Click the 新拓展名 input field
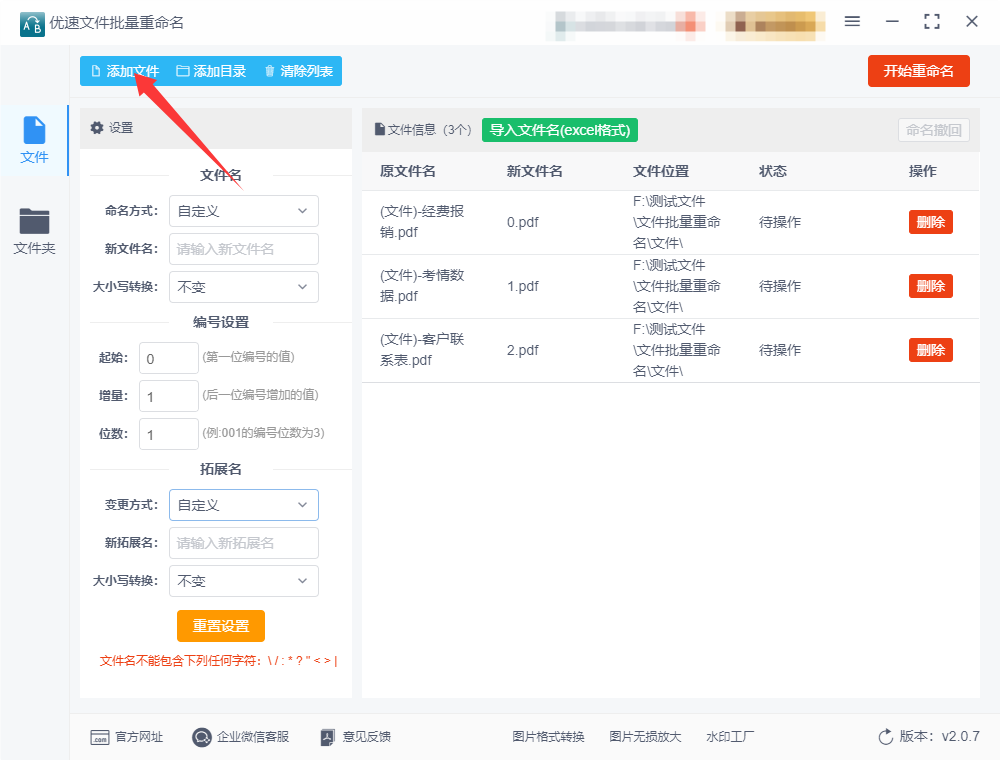 (244, 543)
